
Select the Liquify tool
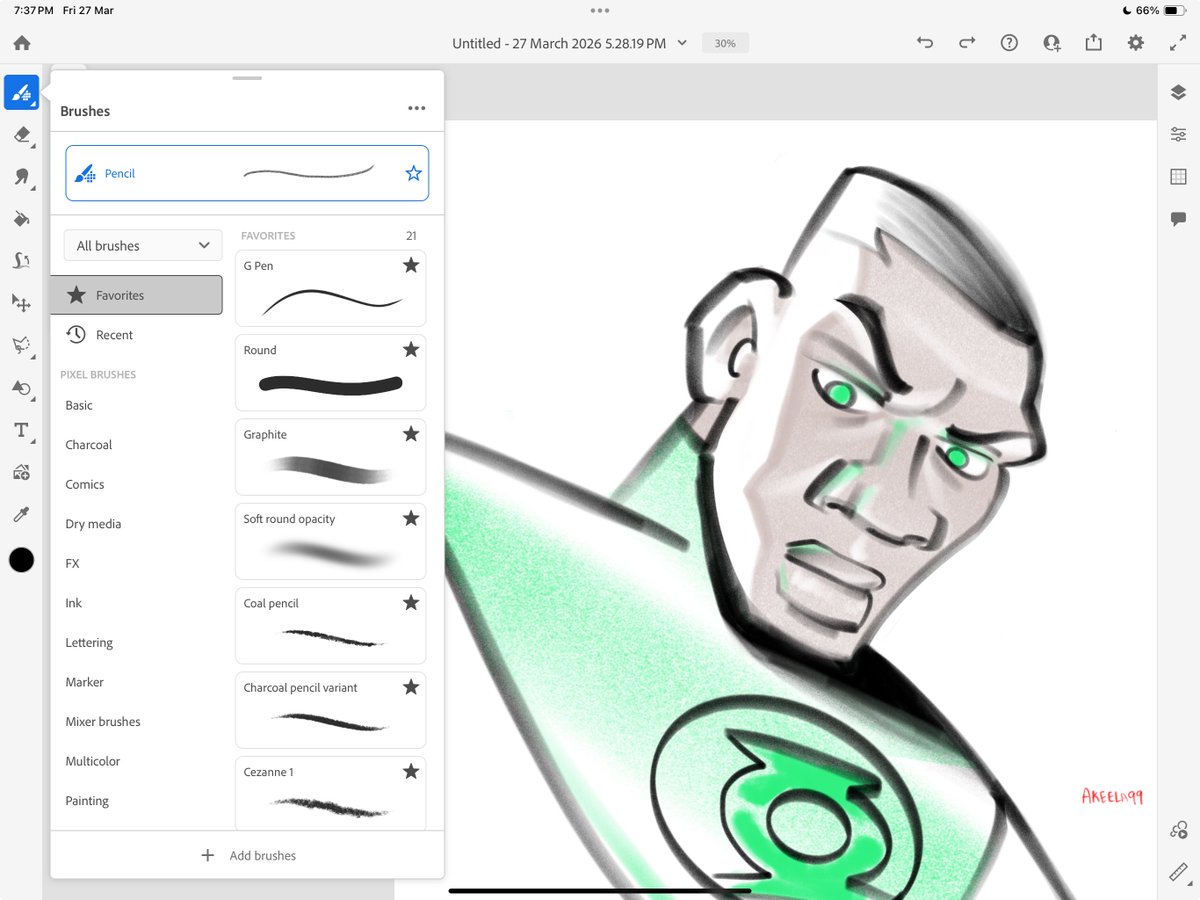[22, 260]
